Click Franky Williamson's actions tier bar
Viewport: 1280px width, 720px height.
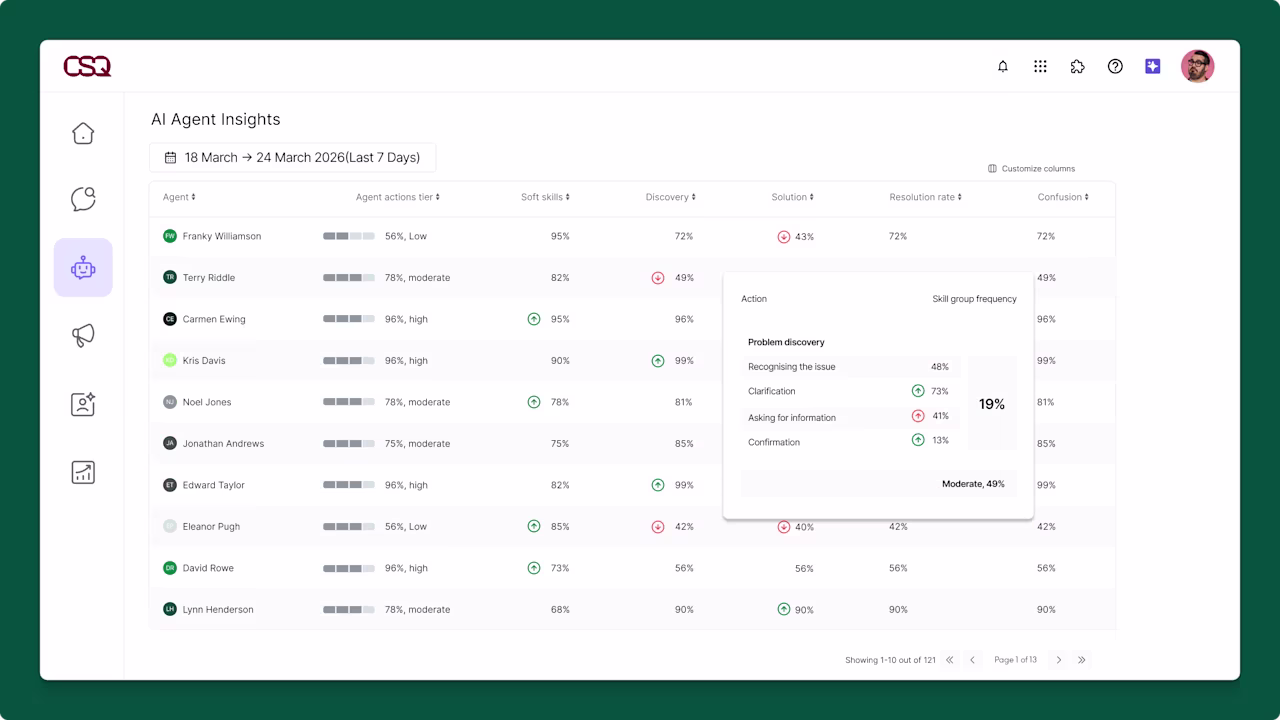(349, 236)
